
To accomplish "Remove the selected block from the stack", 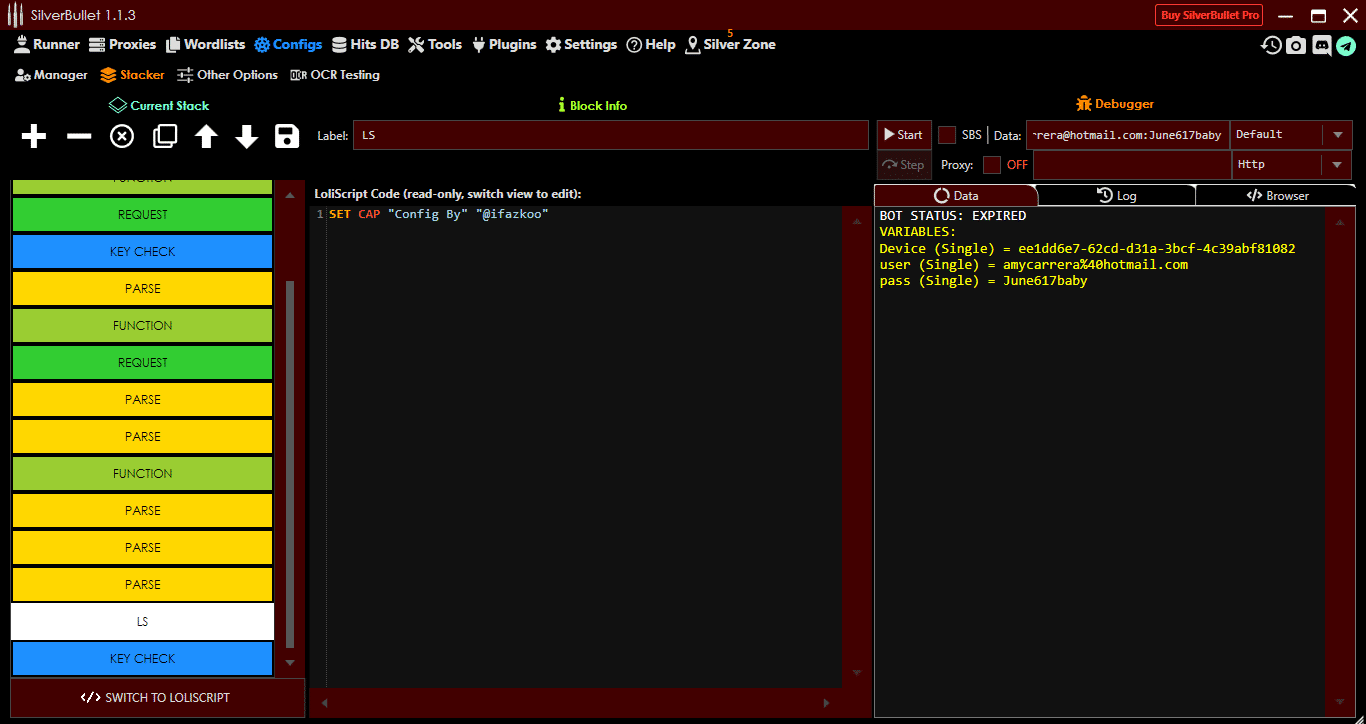I will [78, 136].
